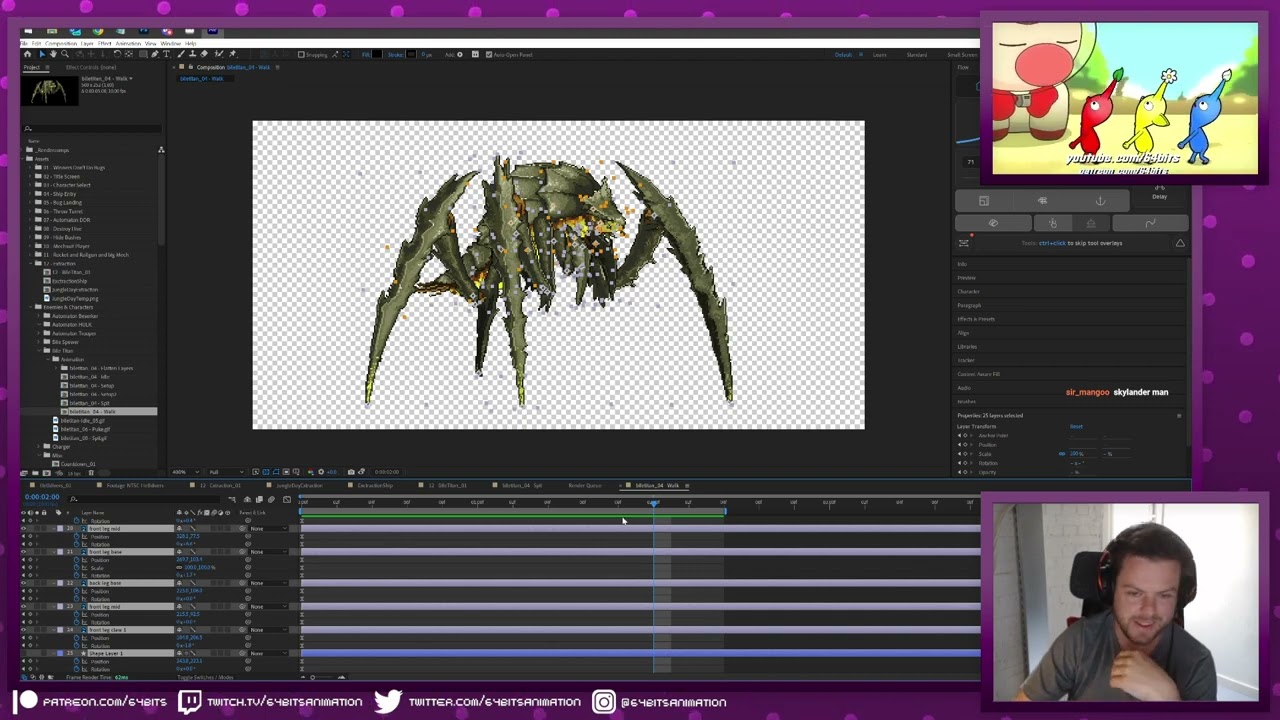This screenshot has height=720, width=1280.
Task: Hide the Shape Layer 1 layer
Action: pyautogui.click(x=24, y=653)
